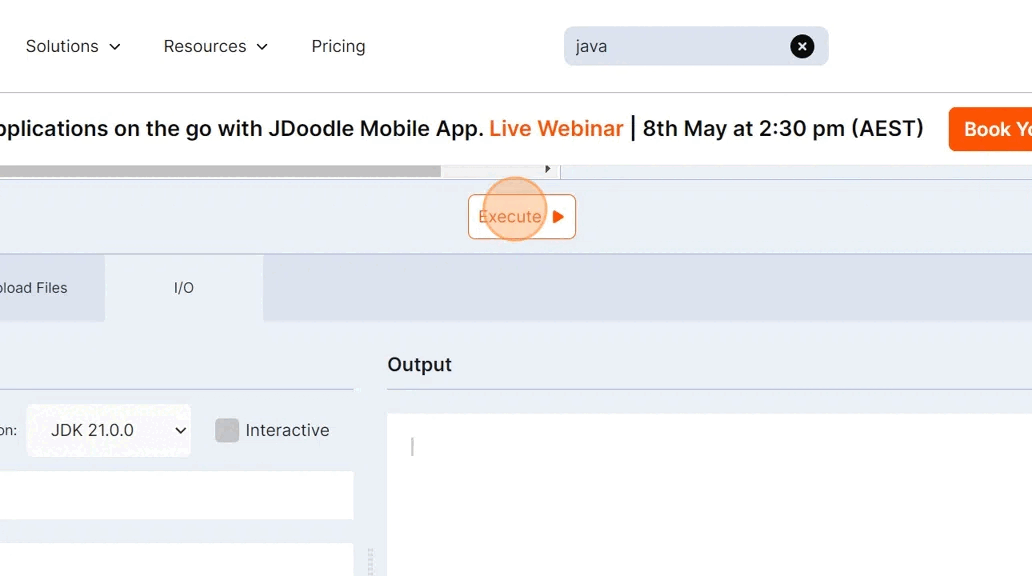This screenshot has width=1032, height=576.
Task: Grab the dotted resize handle beside Output panel
Action: click(371, 560)
